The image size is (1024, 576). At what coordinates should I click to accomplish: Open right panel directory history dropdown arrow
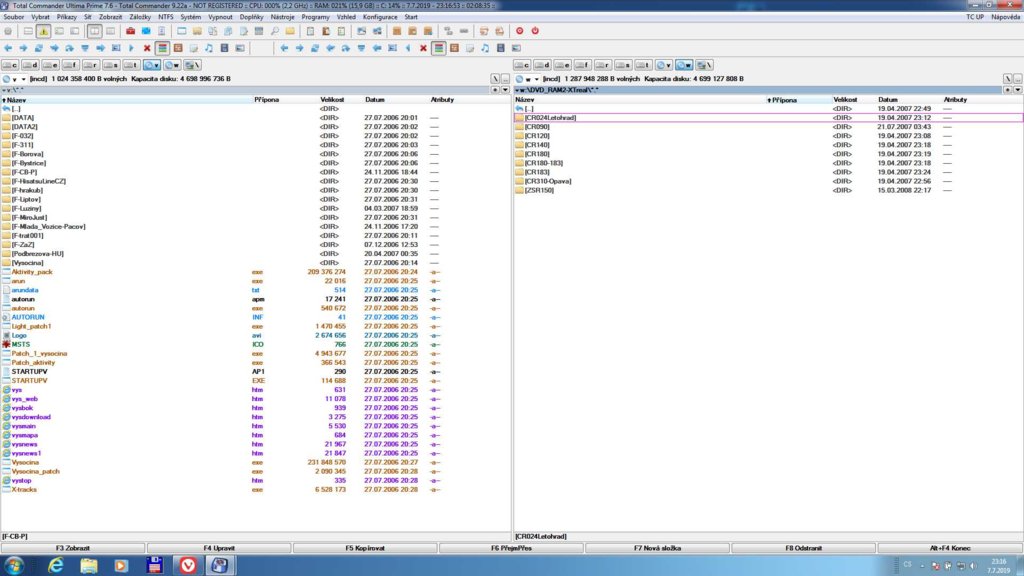1017,89
